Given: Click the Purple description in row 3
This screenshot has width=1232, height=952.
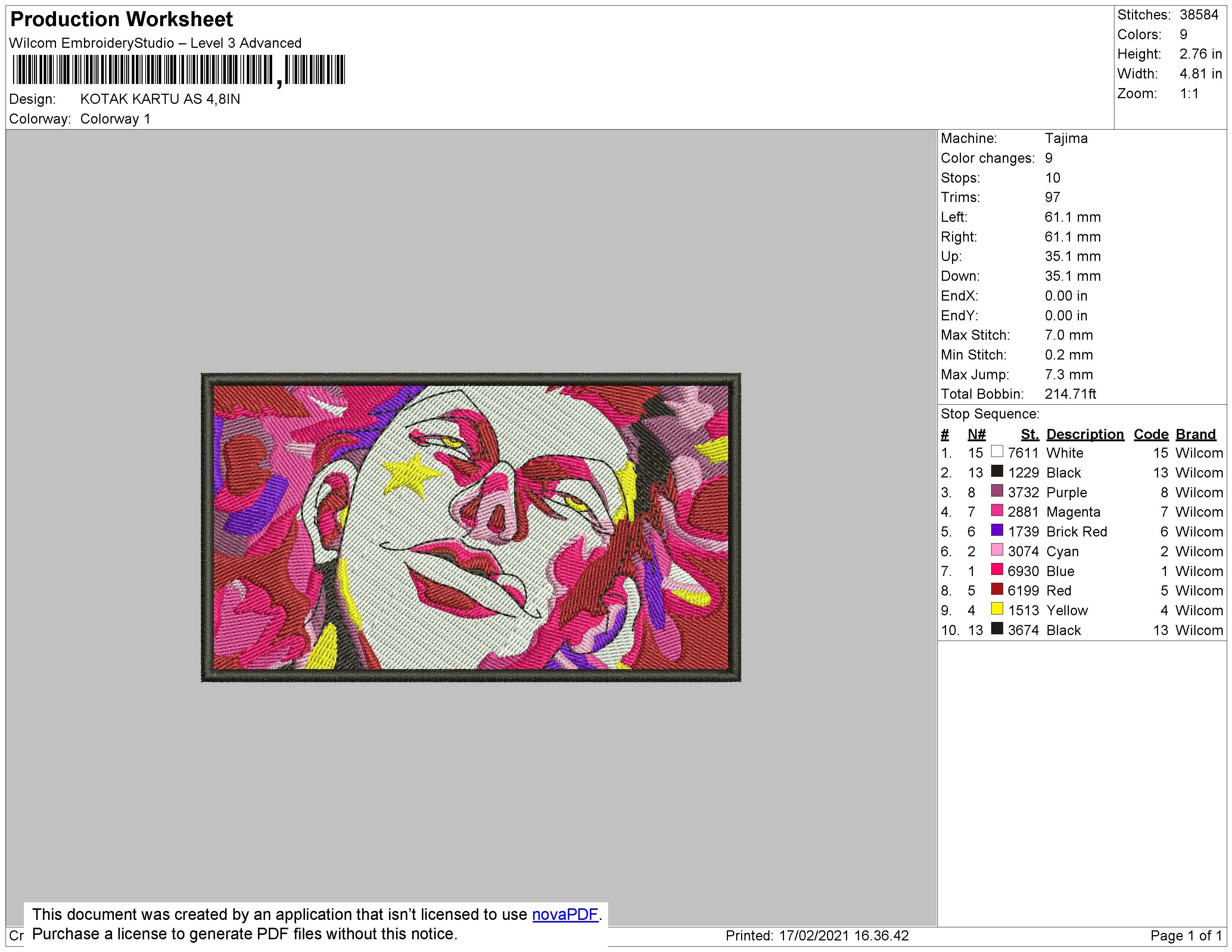Looking at the screenshot, I should (x=1066, y=492).
